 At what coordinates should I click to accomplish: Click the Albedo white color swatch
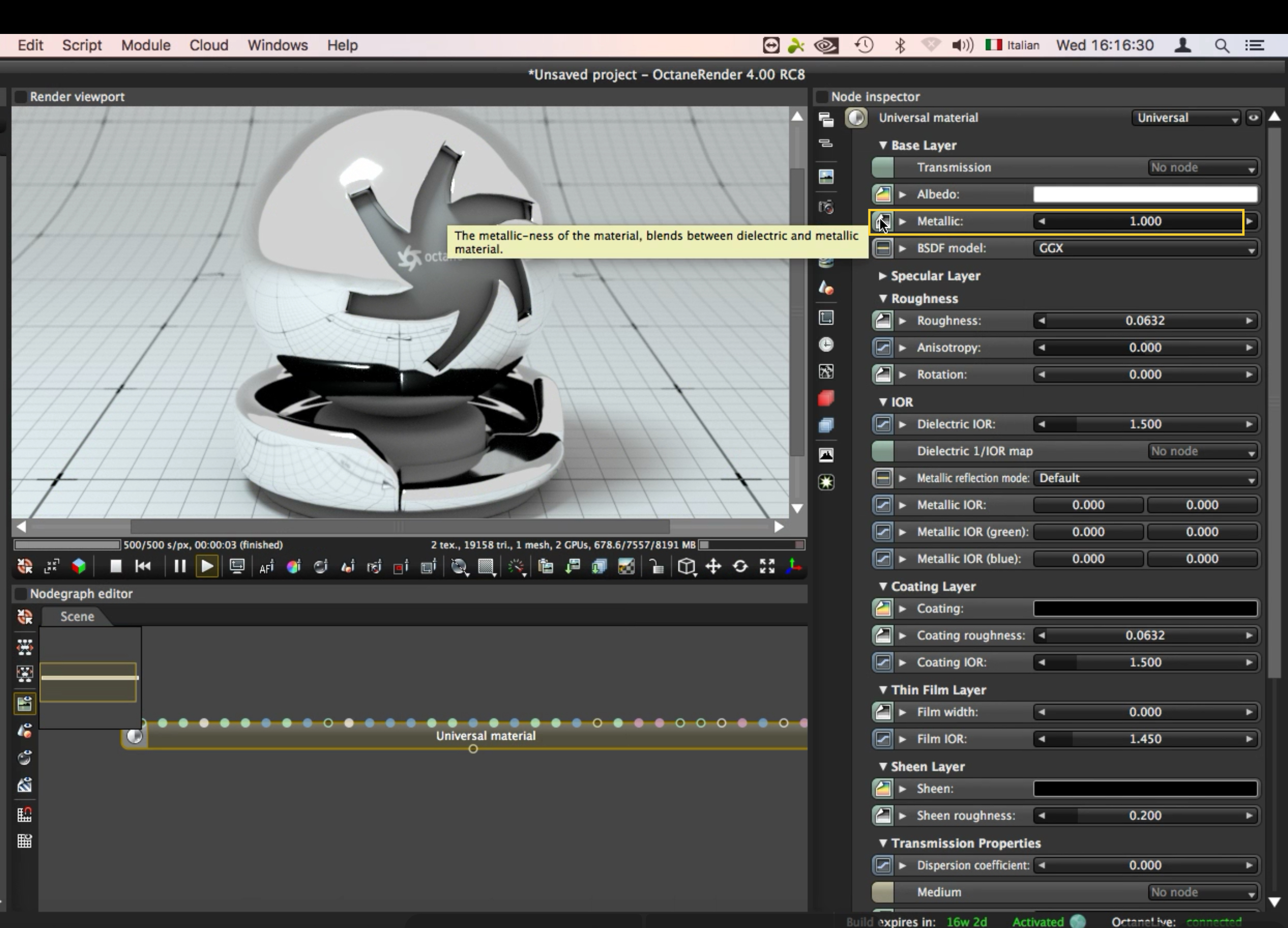pos(1145,195)
